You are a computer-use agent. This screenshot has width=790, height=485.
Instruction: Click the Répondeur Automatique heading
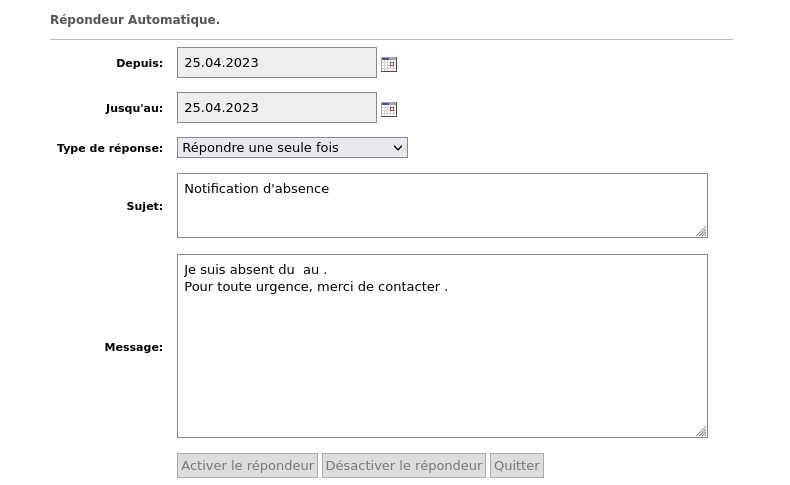135,20
